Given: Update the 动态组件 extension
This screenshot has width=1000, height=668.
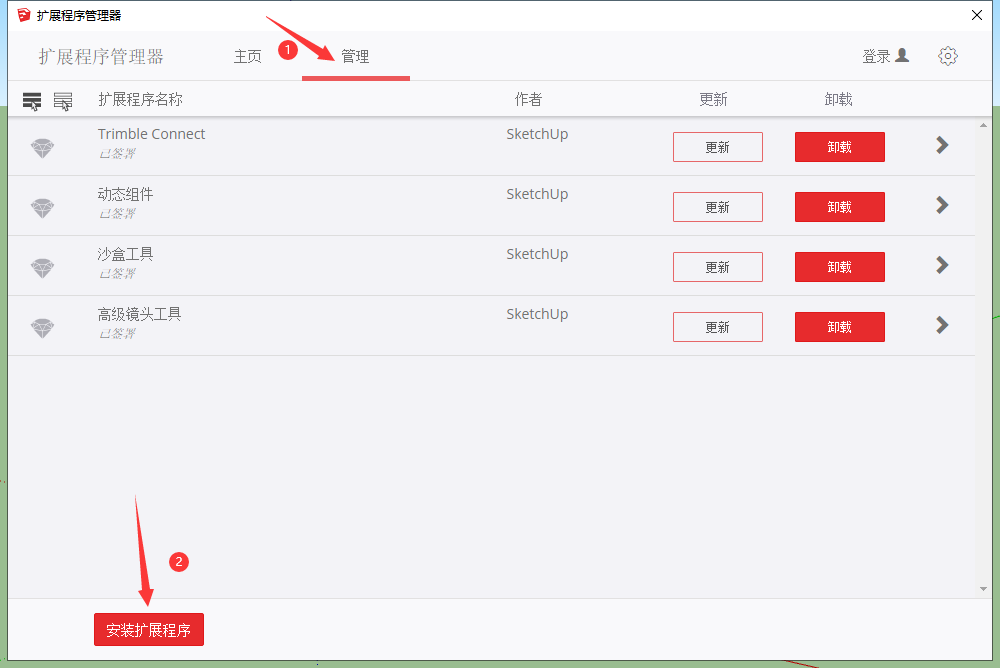Looking at the screenshot, I should click(717, 207).
